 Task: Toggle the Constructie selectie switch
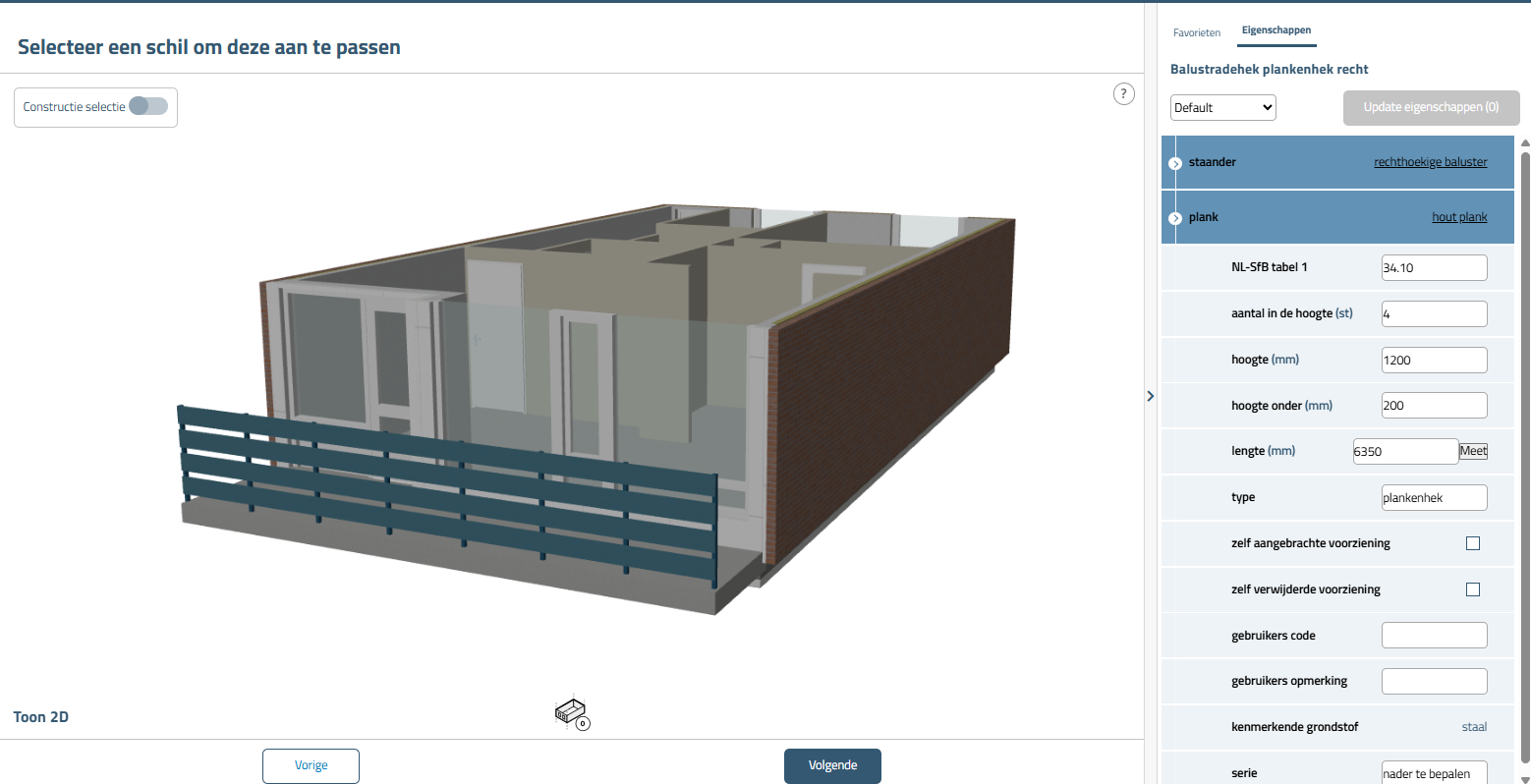click(x=148, y=106)
